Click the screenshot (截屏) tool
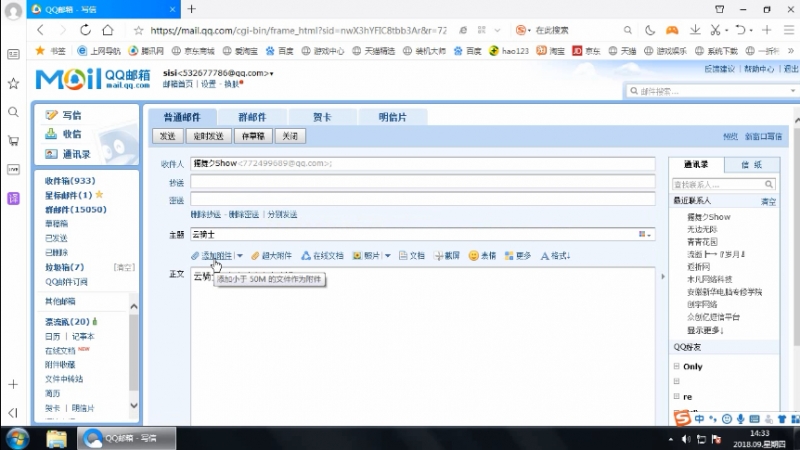The height and width of the screenshot is (450, 800). pos(447,256)
